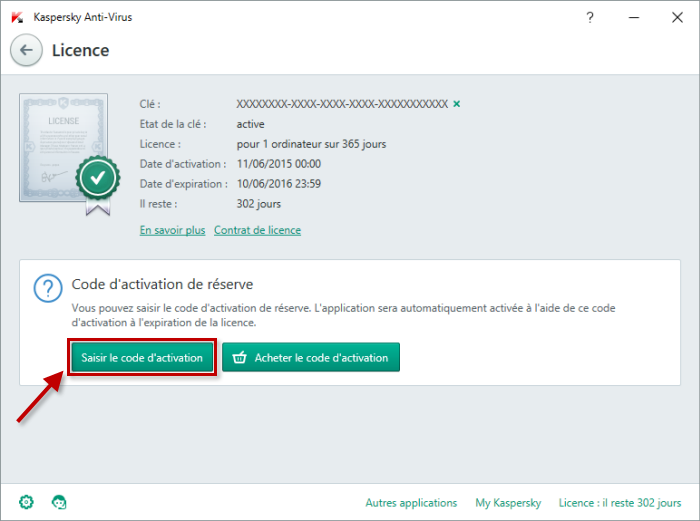Open Autres applications in the footer
Image resolution: width=700 pixels, height=521 pixels.
(411, 503)
